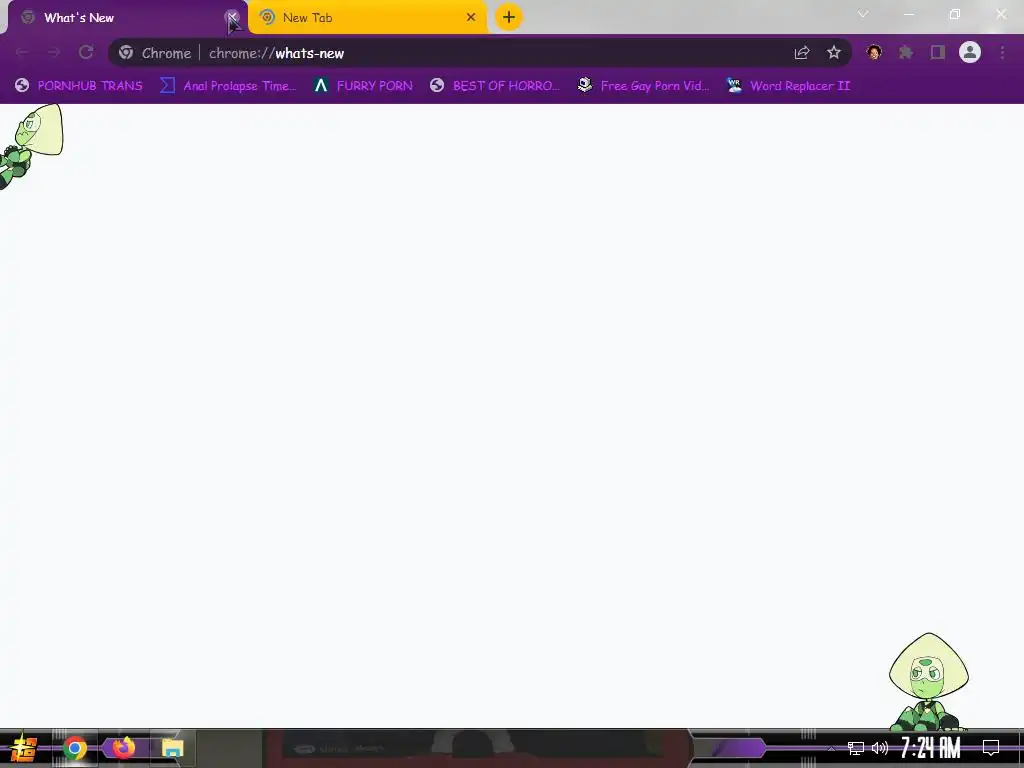The width and height of the screenshot is (1024, 768).
Task: Open the Word Replacer II bookmark
Action: 788,86
